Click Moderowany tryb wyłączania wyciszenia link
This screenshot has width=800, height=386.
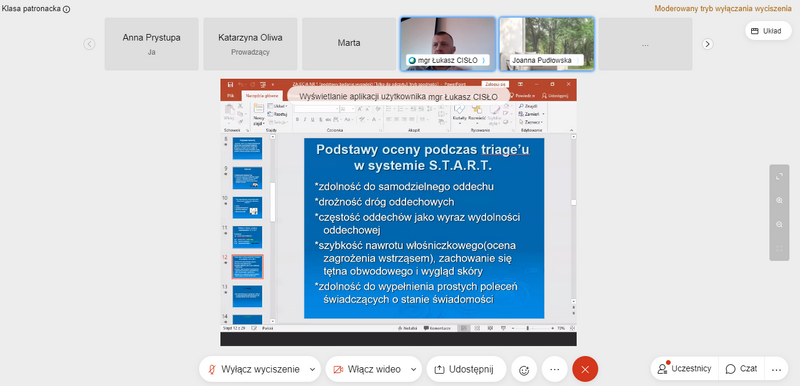point(727,9)
